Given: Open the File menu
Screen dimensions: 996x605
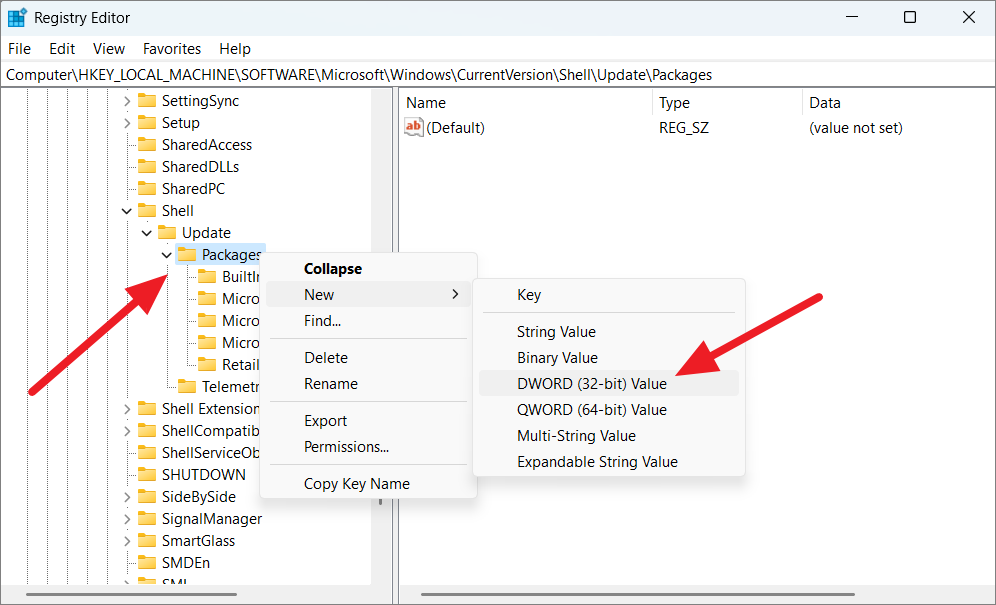Looking at the screenshot, I should pyautogui.click(x=19, y=49).
